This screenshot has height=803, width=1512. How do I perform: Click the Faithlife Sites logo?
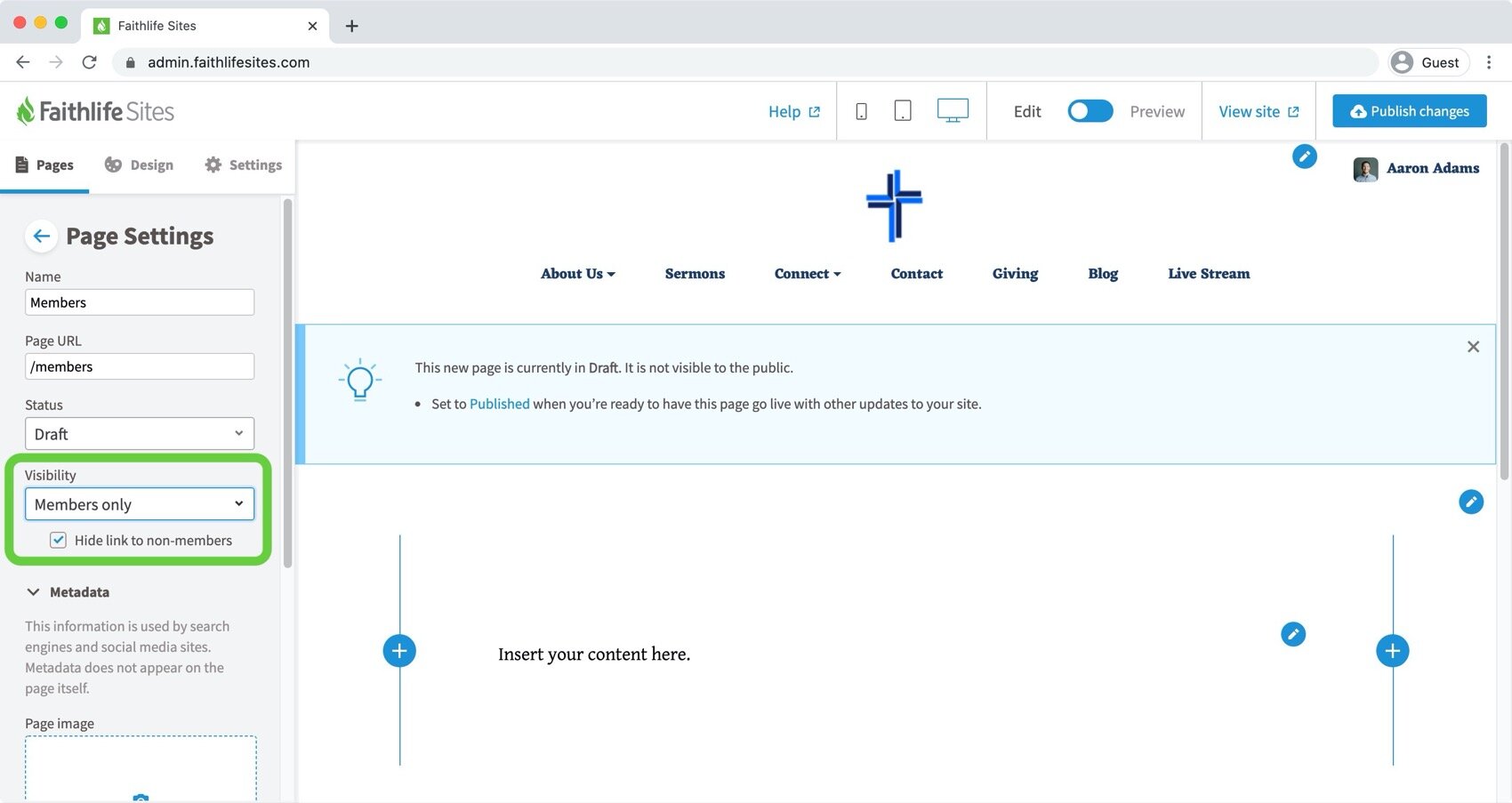pos(95,111)
